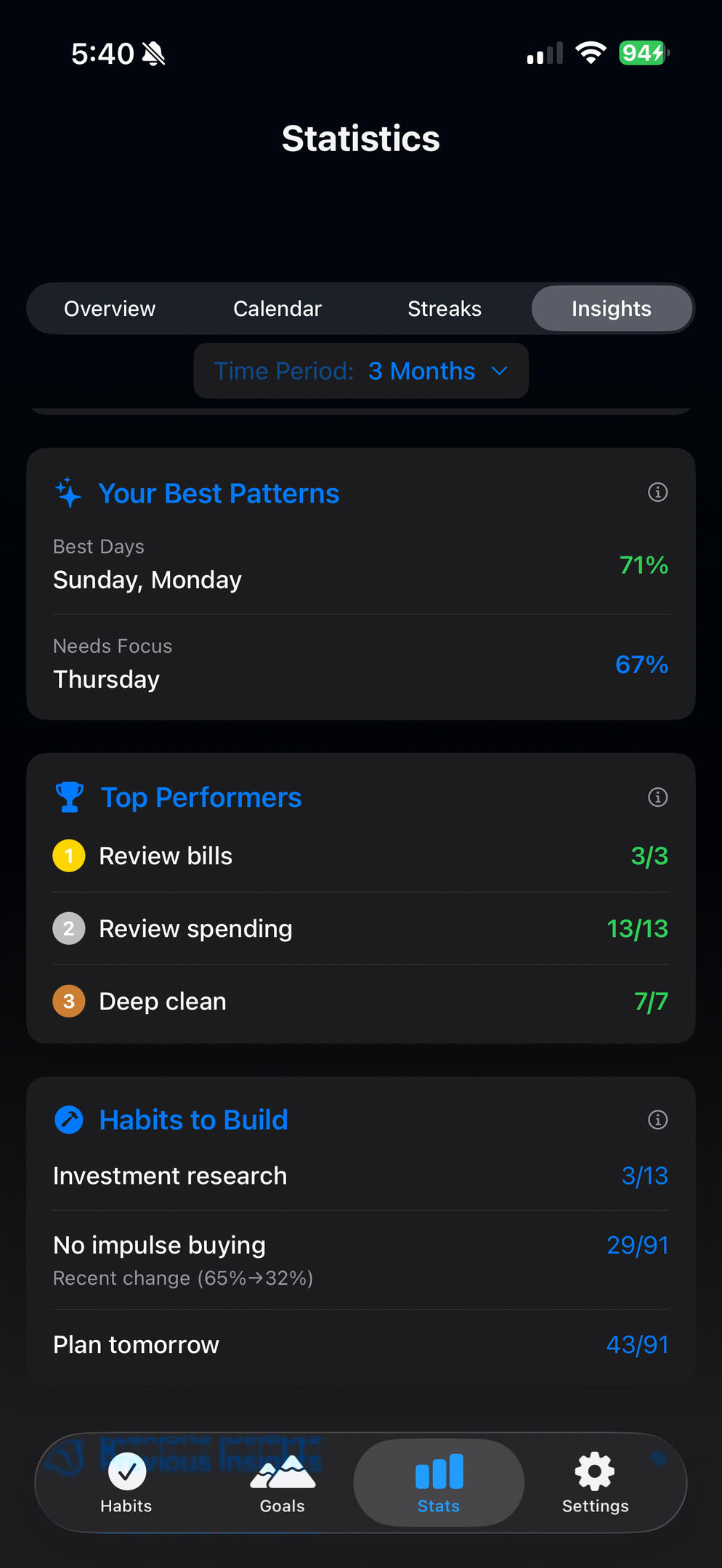Open the Investment research habit
This screenshot has height=1568, width=722.
[x=361, y=1176]
